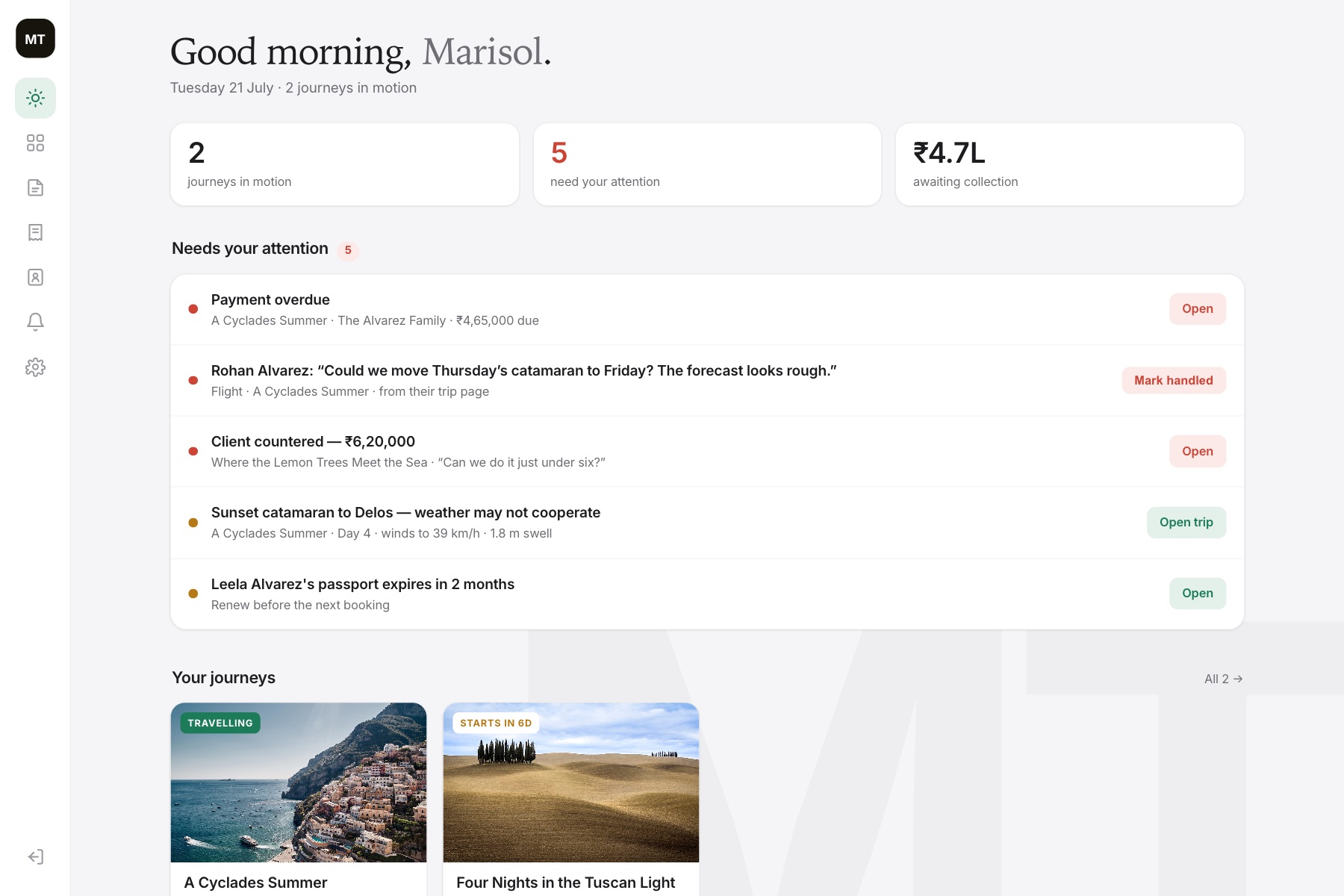1344x896 pixels.
Task: Select the ₹4.7L awaiting collection card
Action: (1070, 164)
